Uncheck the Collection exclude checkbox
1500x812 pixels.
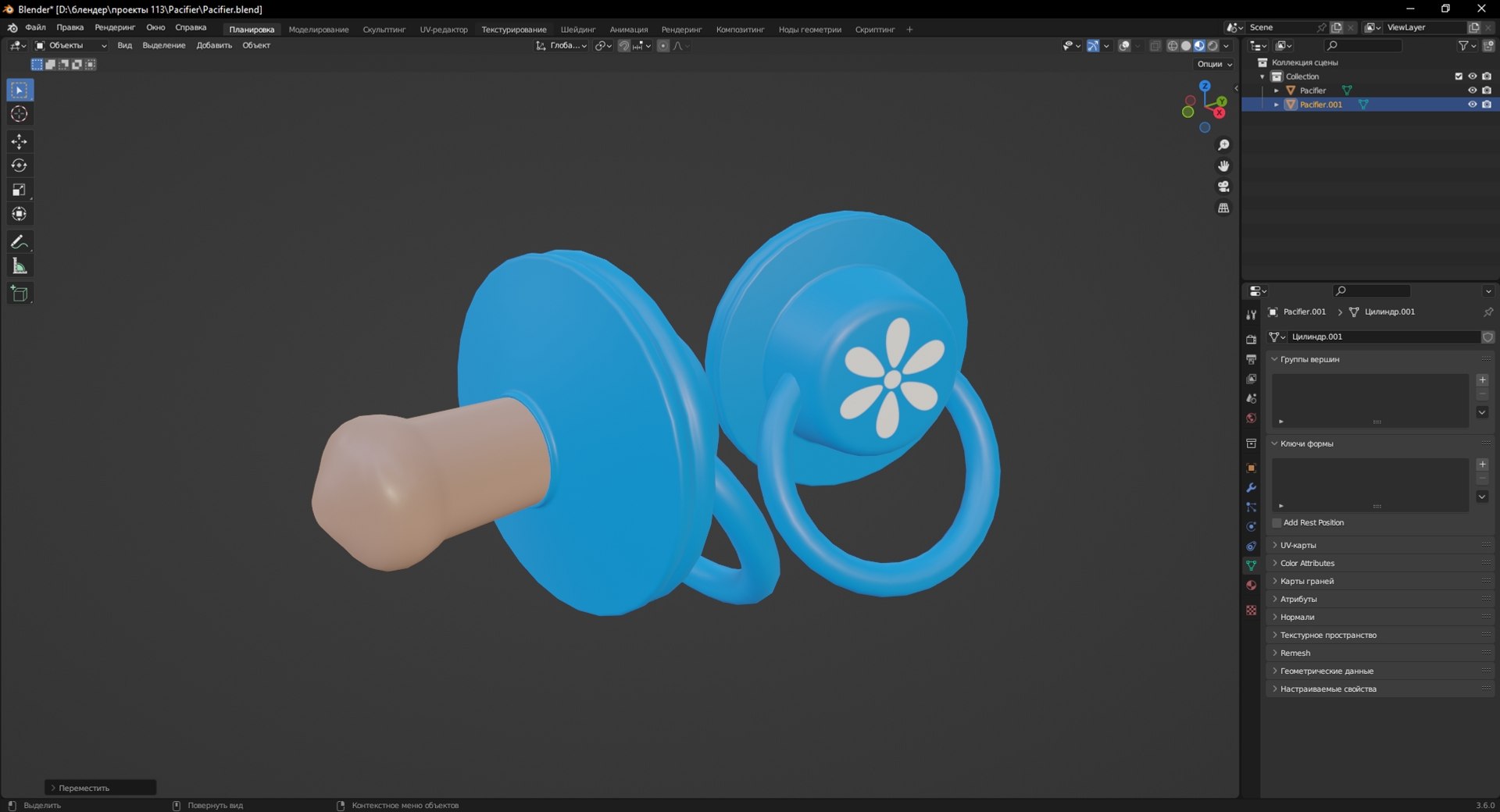click(1458, 77)
